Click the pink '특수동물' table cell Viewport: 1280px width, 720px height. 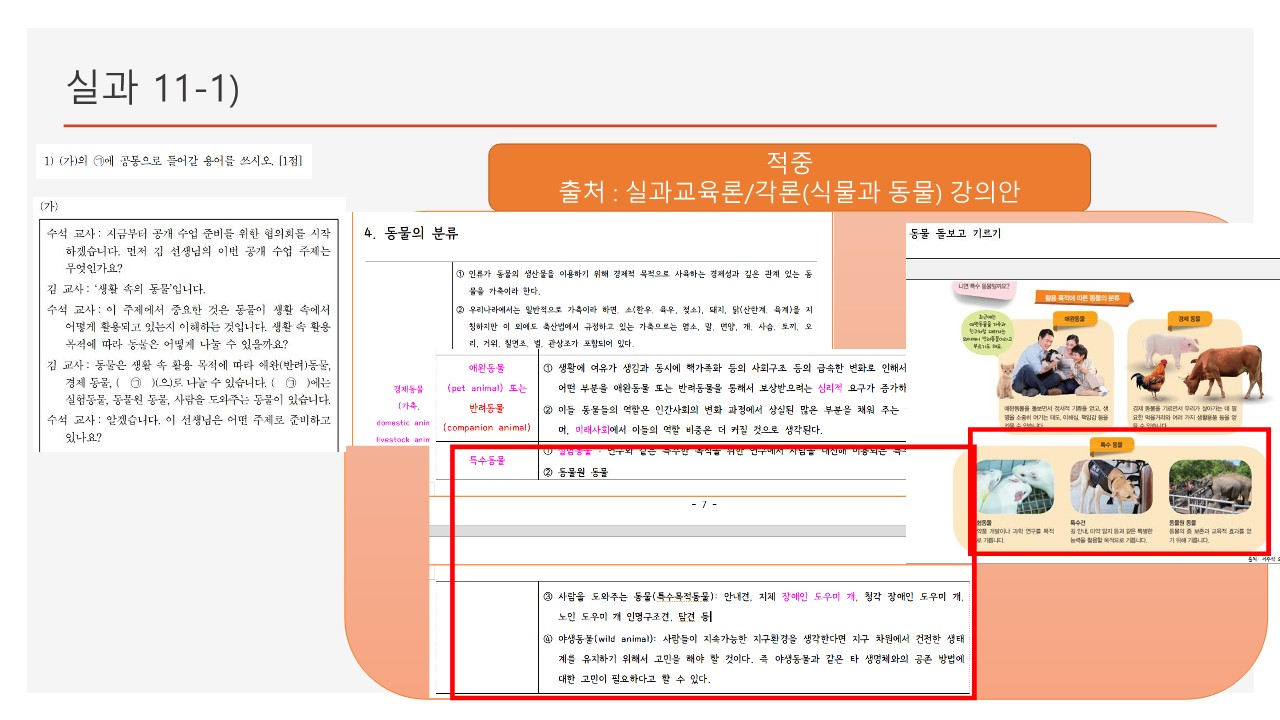[487, 461]
